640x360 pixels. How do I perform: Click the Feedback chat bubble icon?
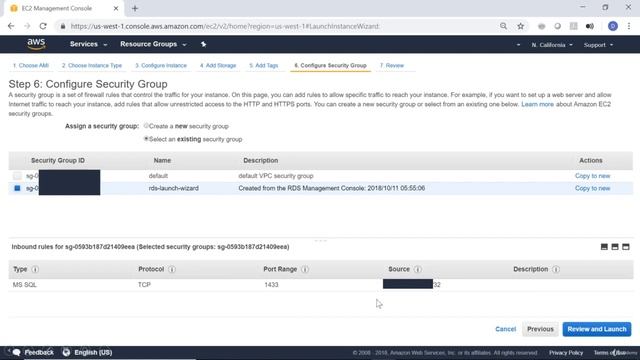coord(16,352)
